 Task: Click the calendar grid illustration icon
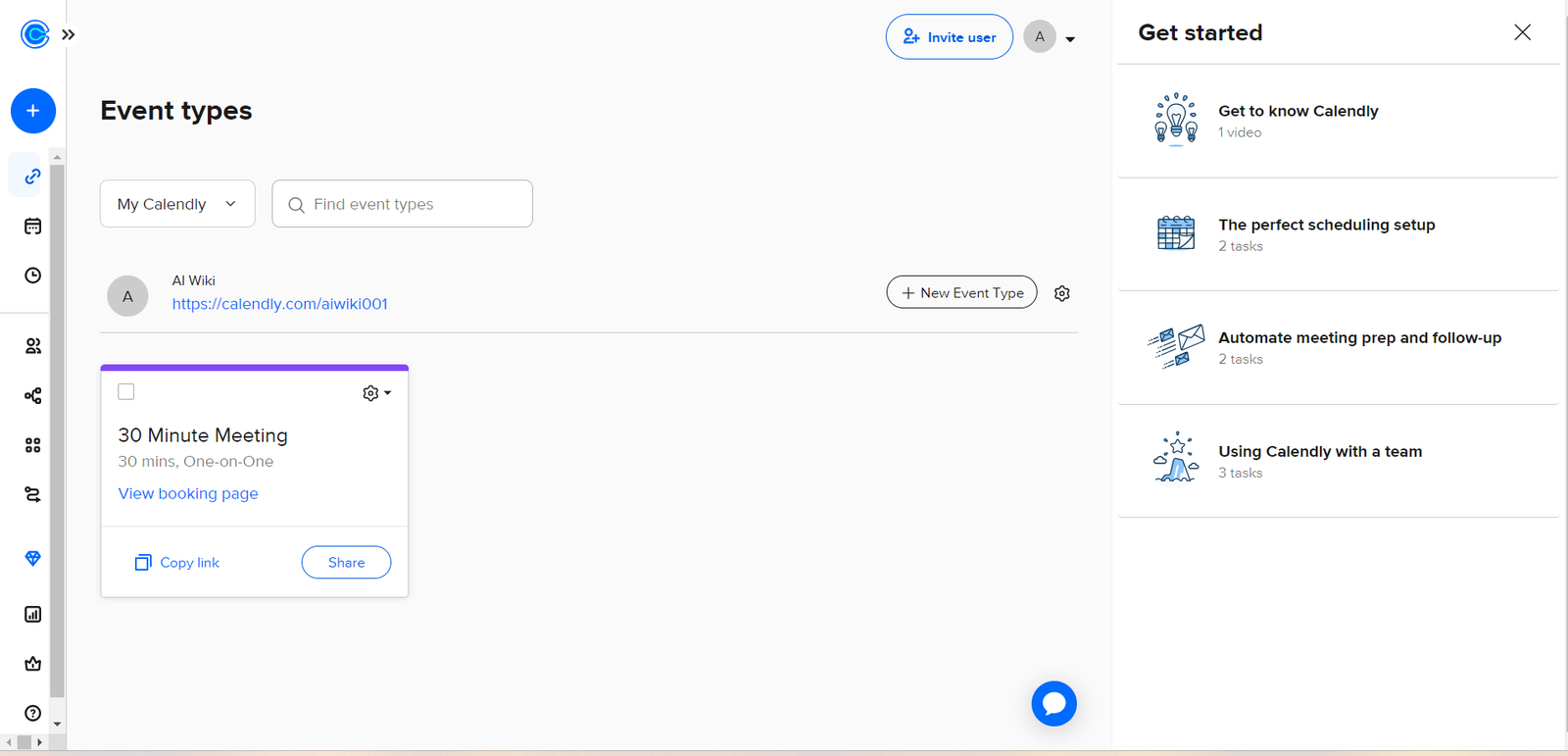[1176, 232]
